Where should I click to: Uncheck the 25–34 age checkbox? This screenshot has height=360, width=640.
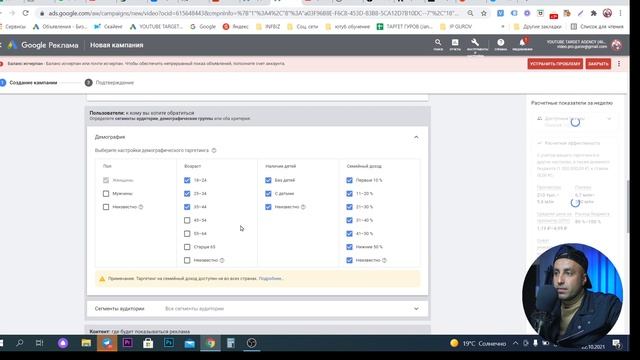coord(187,193)
